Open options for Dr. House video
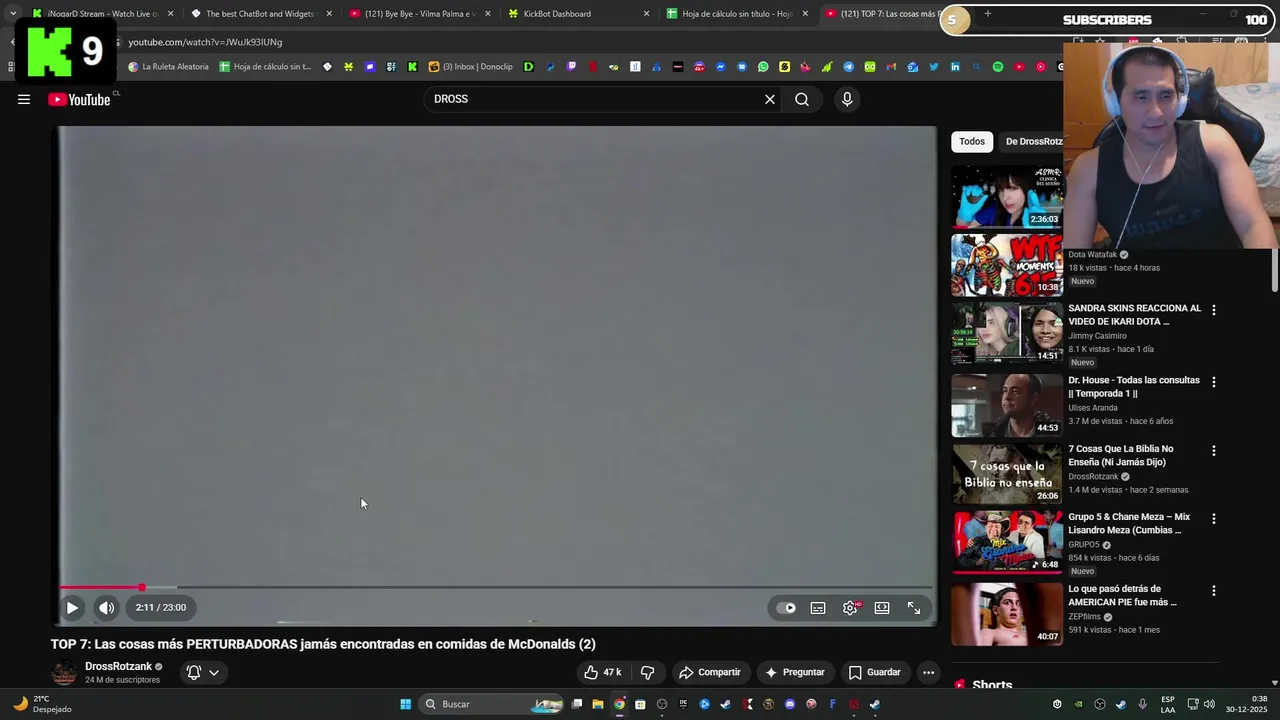Image resolution: width=1280 pixels, height=720 pixels. click(1214, 382)
